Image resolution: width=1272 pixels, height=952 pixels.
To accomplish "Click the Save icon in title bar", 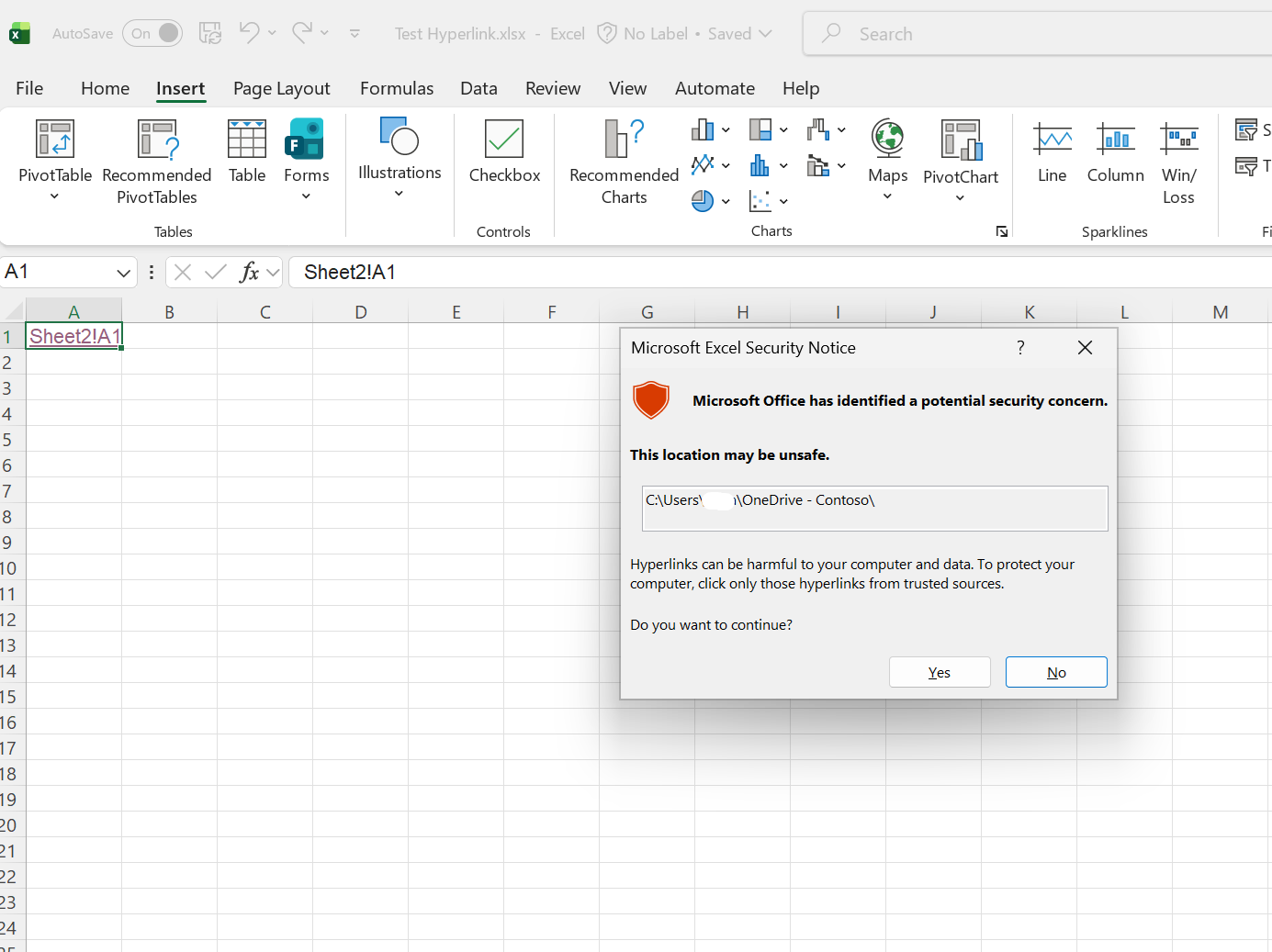I will click(x=210, y=34).
